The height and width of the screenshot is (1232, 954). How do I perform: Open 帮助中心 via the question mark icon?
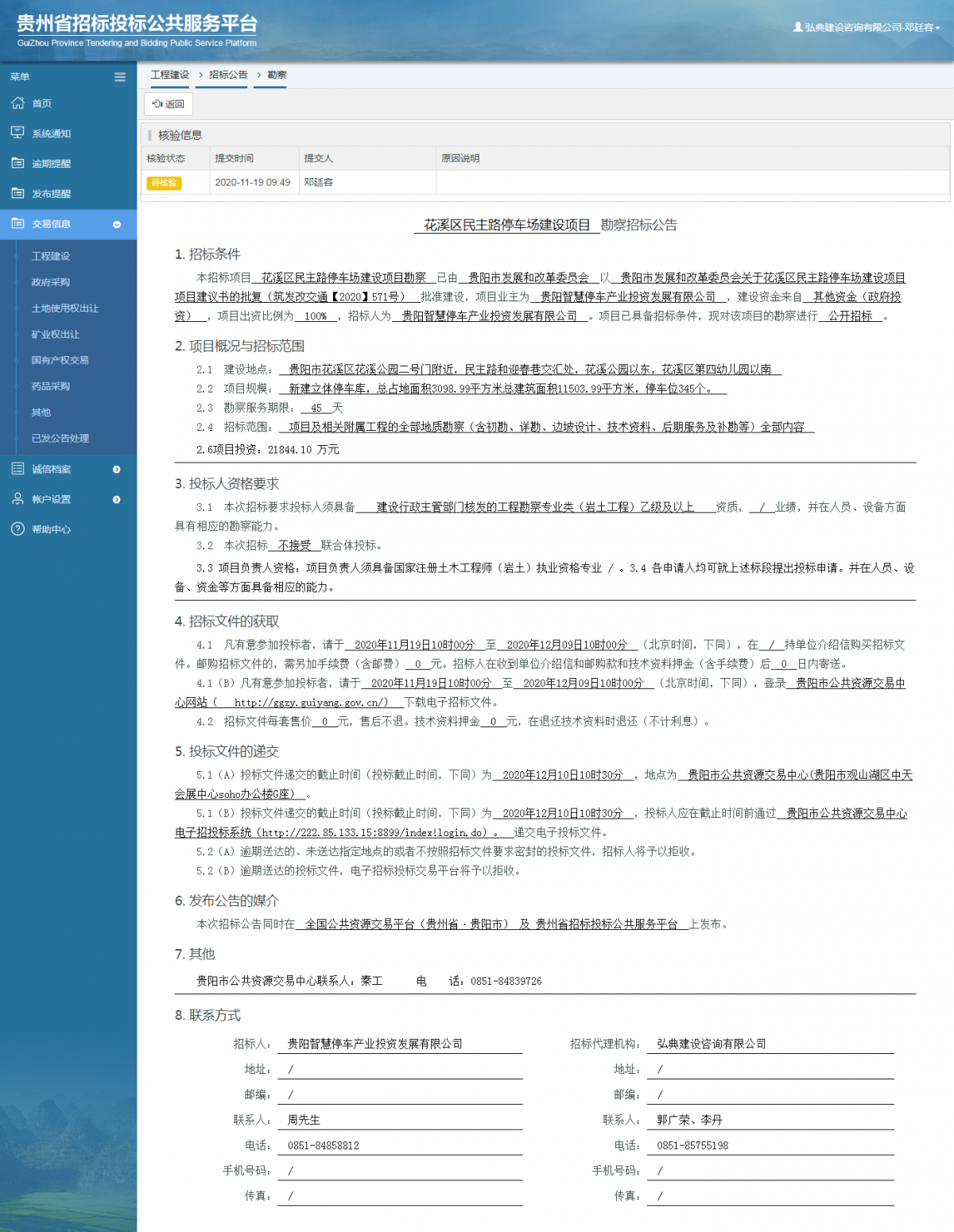[17, 529]
